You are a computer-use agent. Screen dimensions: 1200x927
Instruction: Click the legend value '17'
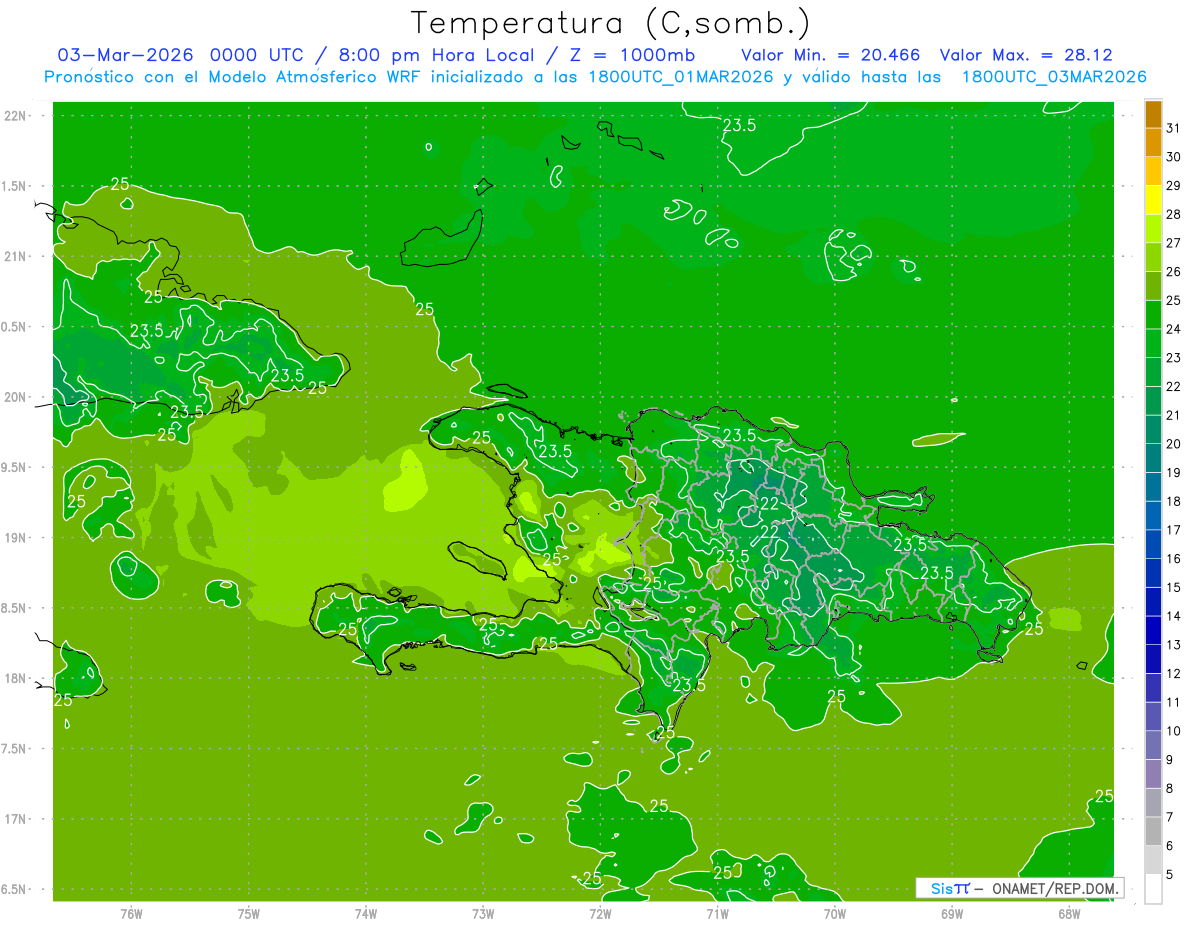click(x=1174, y=530)
